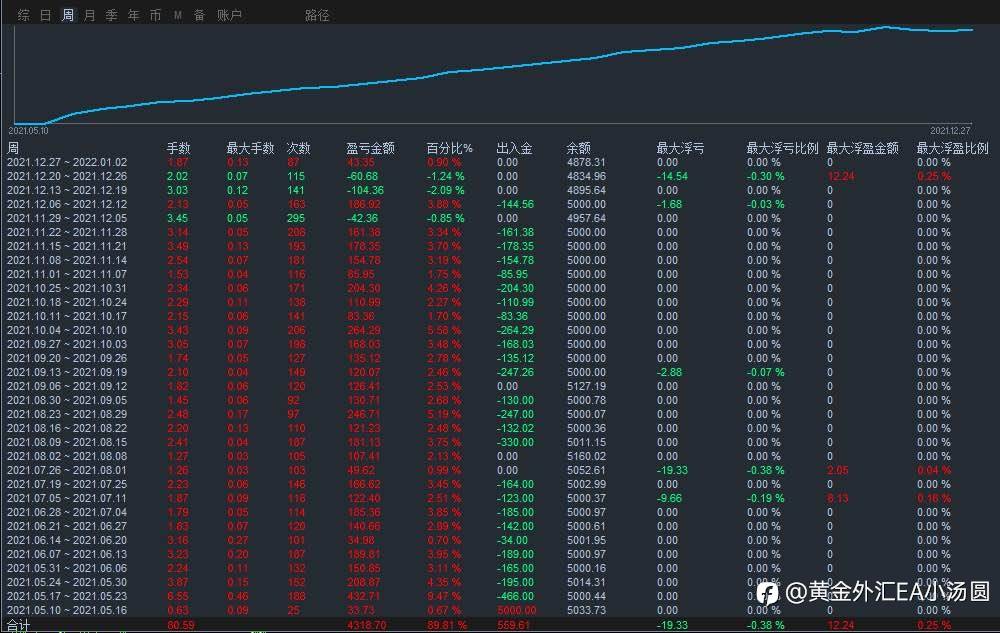Viewport: 1000px width, 633px height.
Task: Click the 5160.02 balance cell
Action: click(586, 456)
